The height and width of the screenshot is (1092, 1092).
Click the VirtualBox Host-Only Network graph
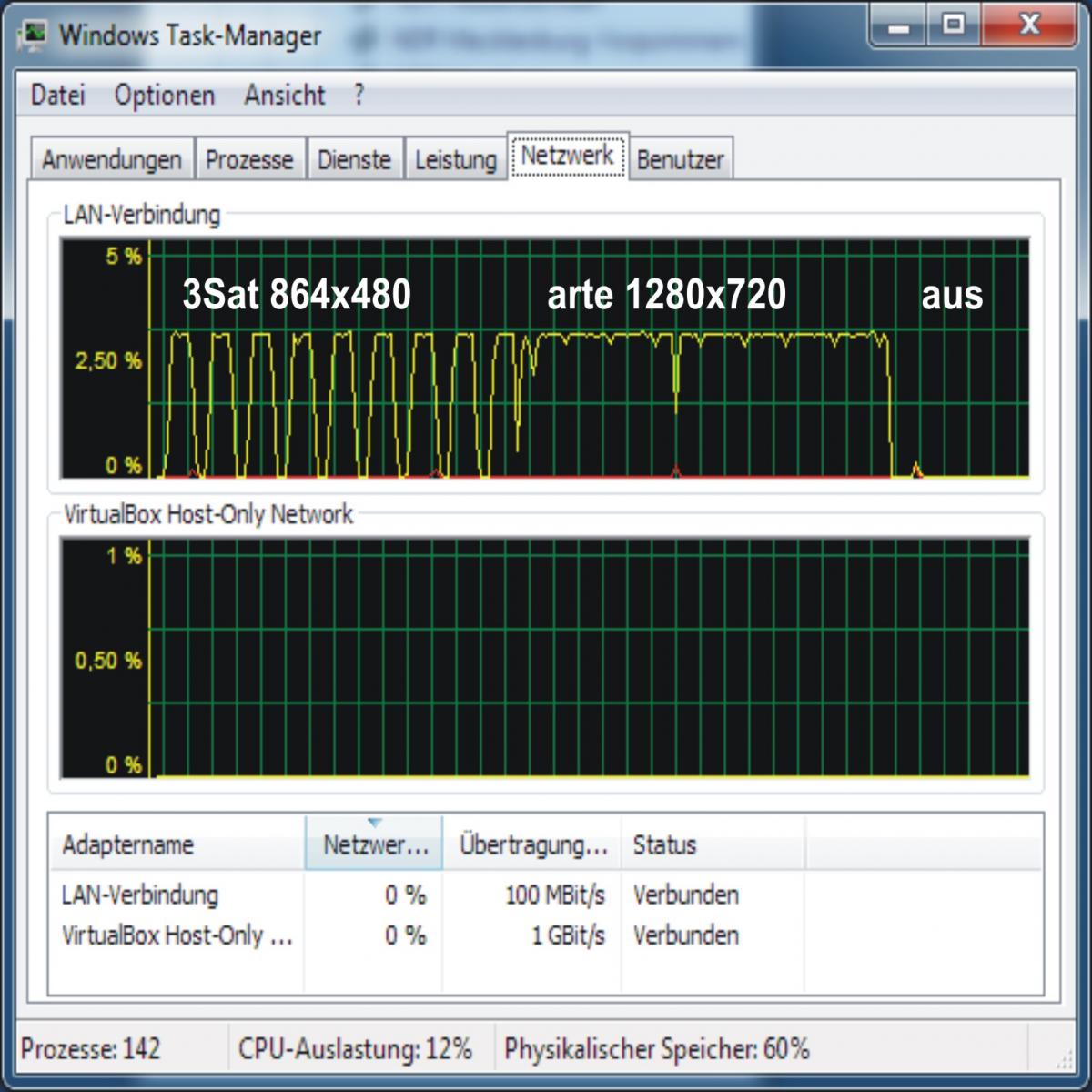tap(545, 658)
